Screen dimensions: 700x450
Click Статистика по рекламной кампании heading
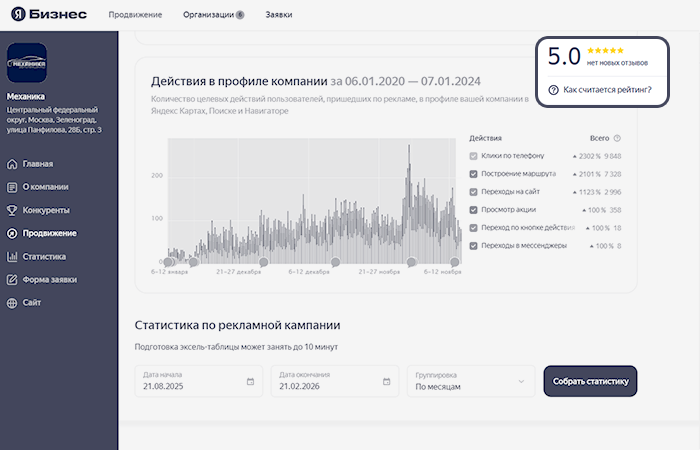click(238, 325)
